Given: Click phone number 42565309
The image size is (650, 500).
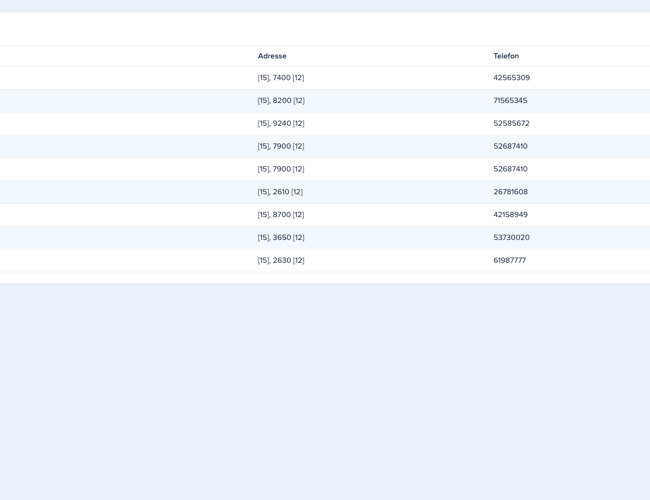Looking at the screenshot, I should (511, 78).
